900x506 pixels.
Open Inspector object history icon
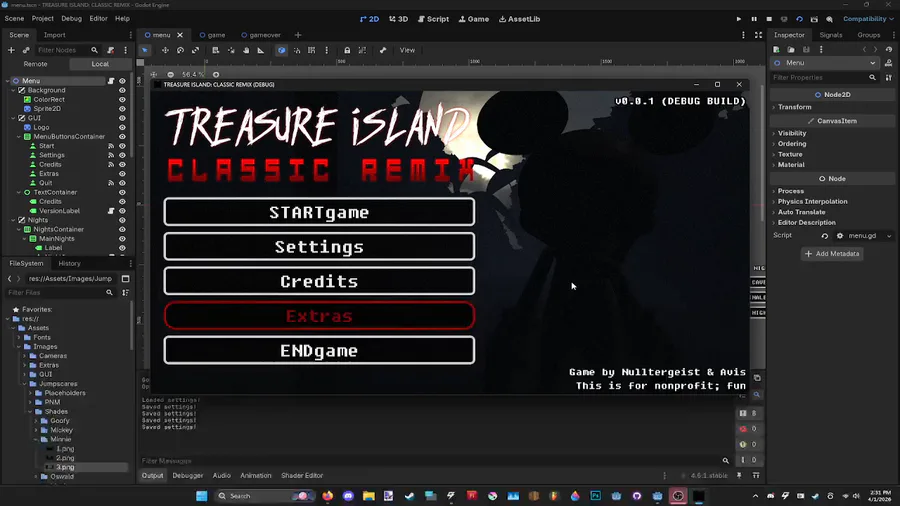point(889,50)
